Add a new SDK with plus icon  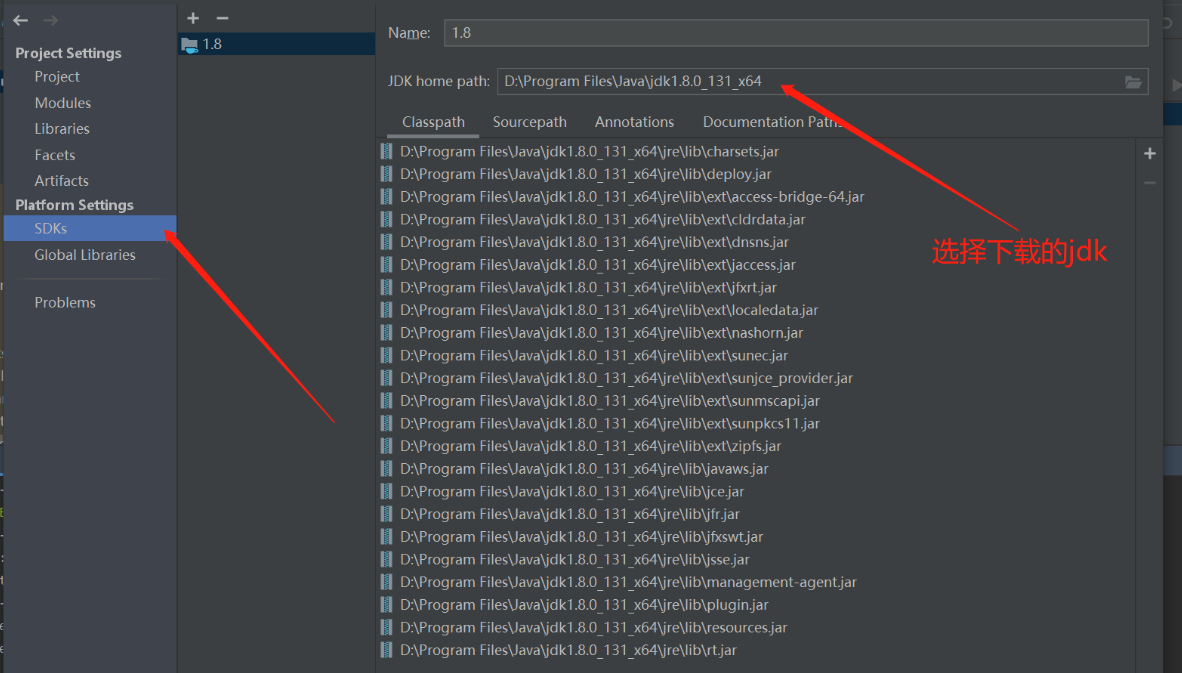[193, 18]
